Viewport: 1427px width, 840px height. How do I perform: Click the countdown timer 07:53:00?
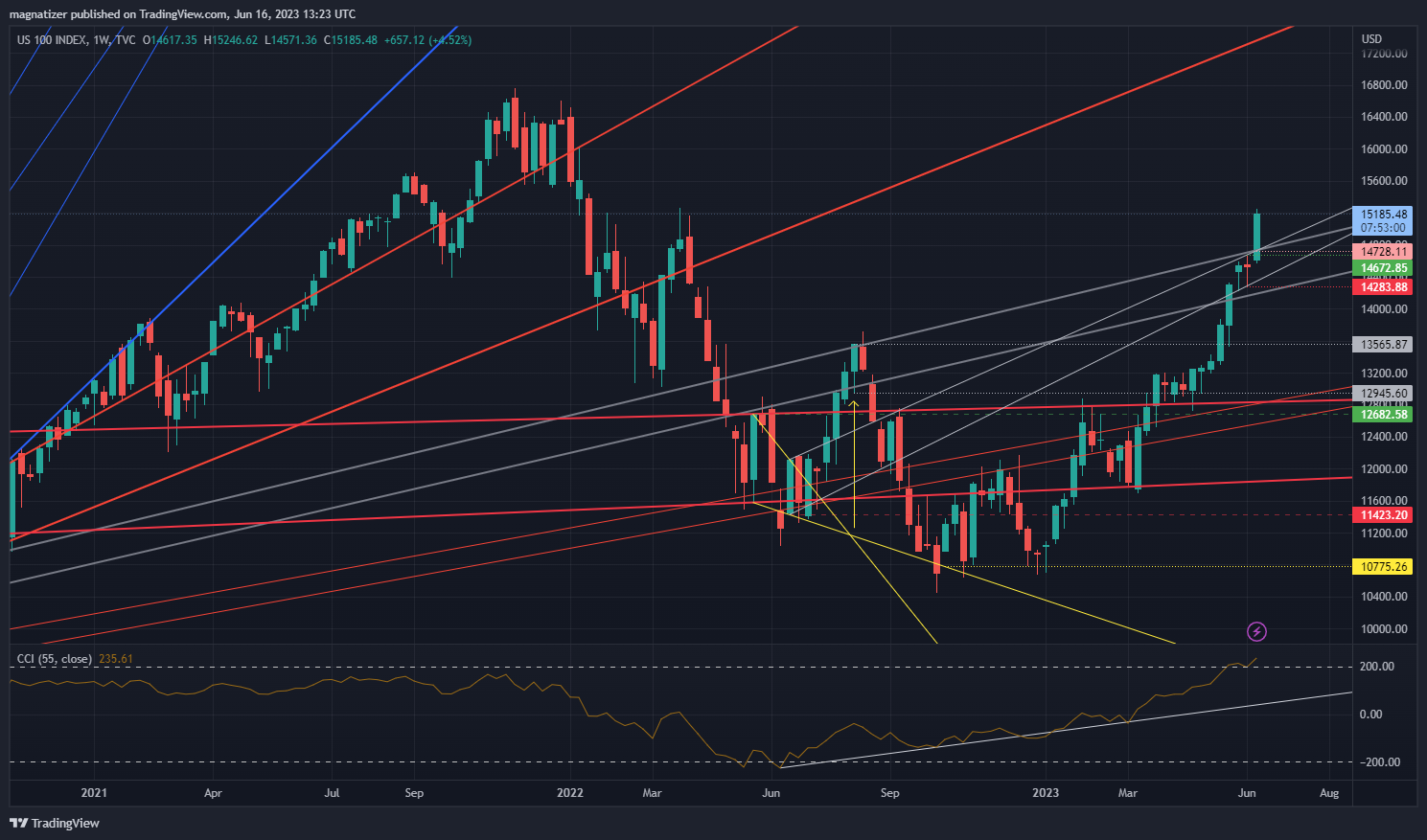(1384, 228)
